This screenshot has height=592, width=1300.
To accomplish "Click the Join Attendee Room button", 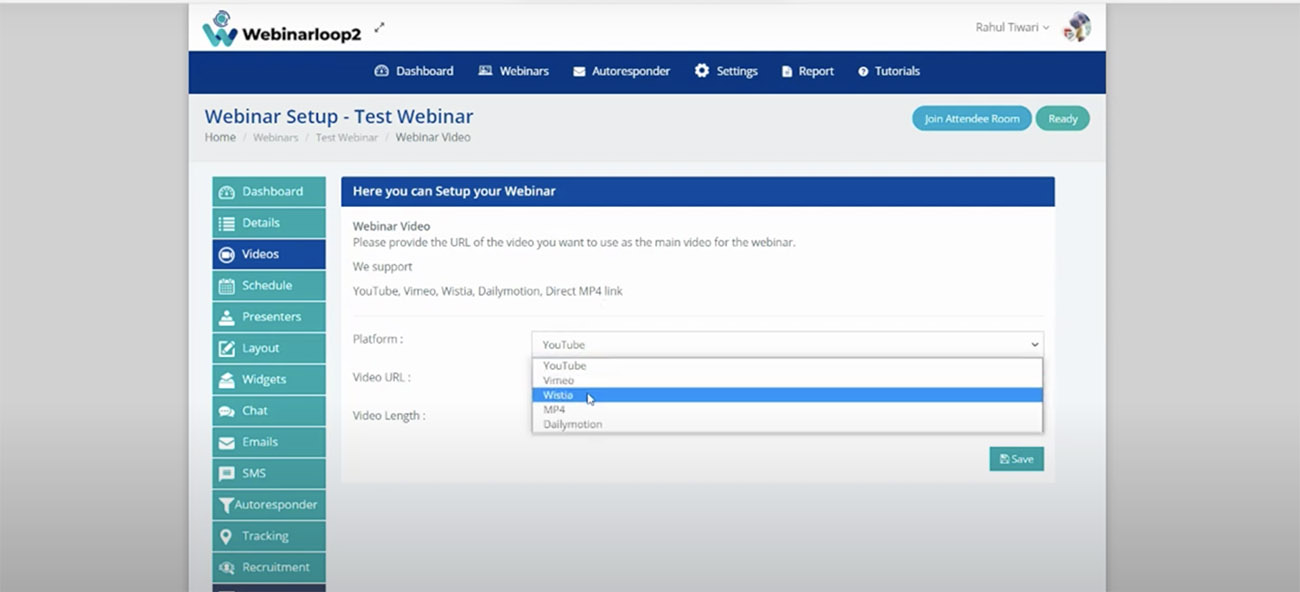I will (972, 118).
